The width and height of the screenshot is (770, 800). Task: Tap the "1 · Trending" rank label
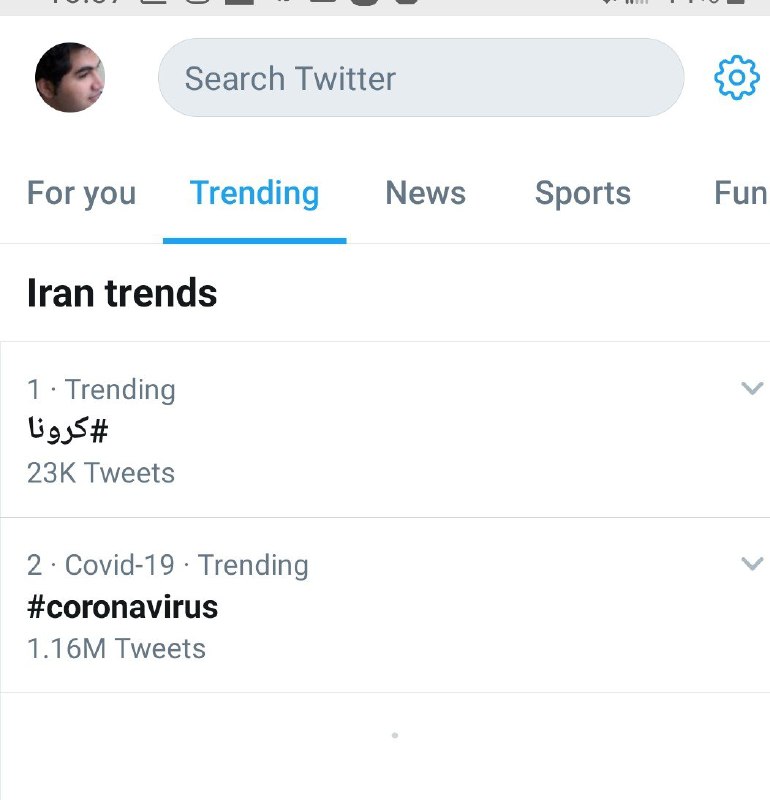click(x=101, y=390)
